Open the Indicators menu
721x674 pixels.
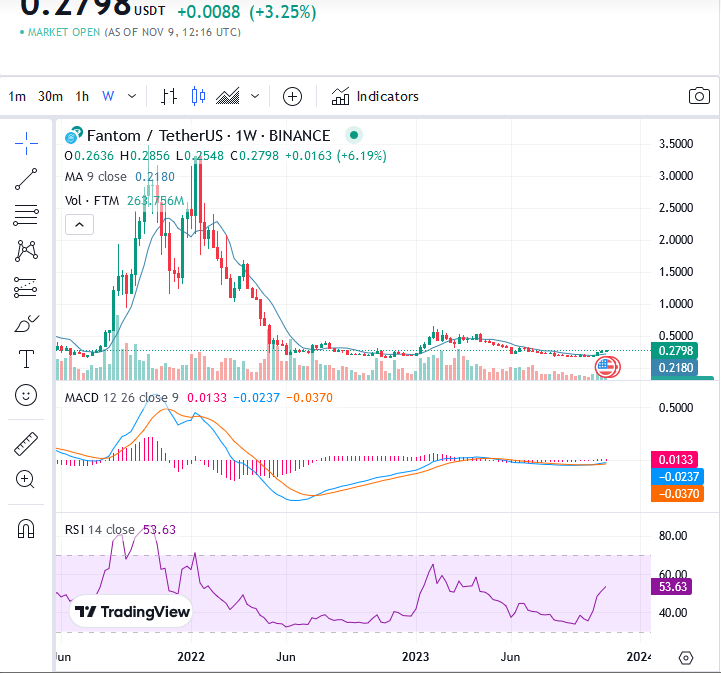375,97
